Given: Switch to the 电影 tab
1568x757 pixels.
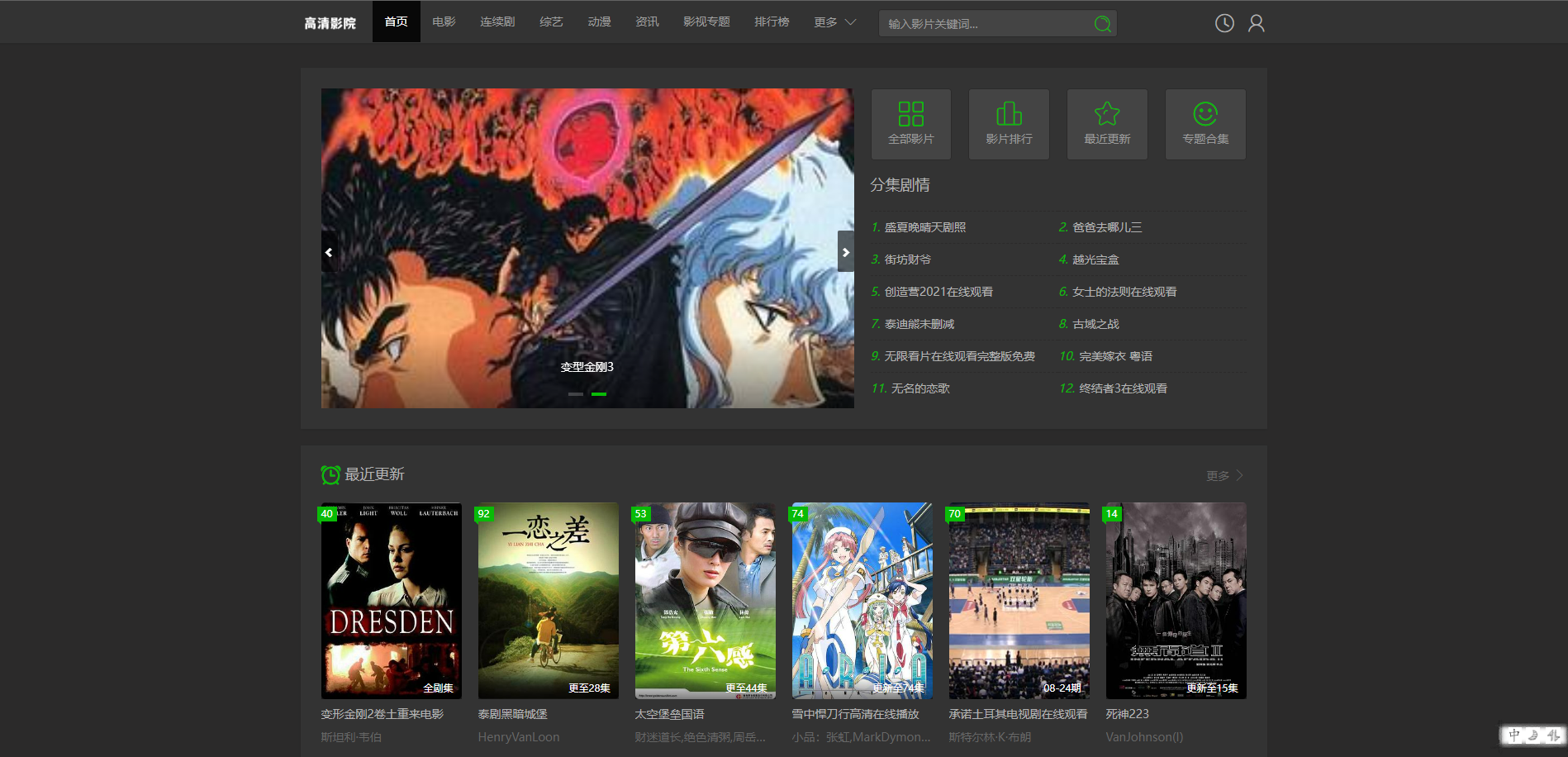Looking at the screenshot, I should 444,22.
